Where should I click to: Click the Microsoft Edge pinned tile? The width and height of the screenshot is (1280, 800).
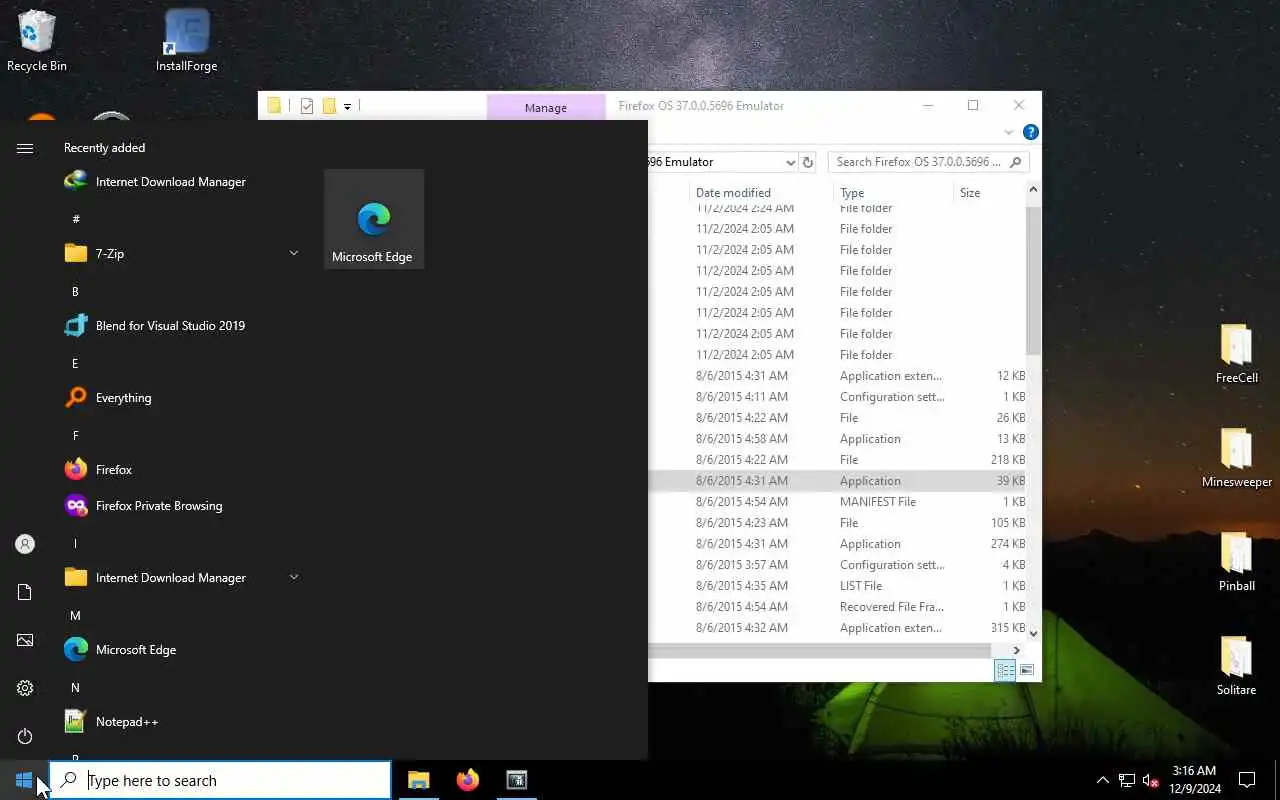click(x=374, y=219)
